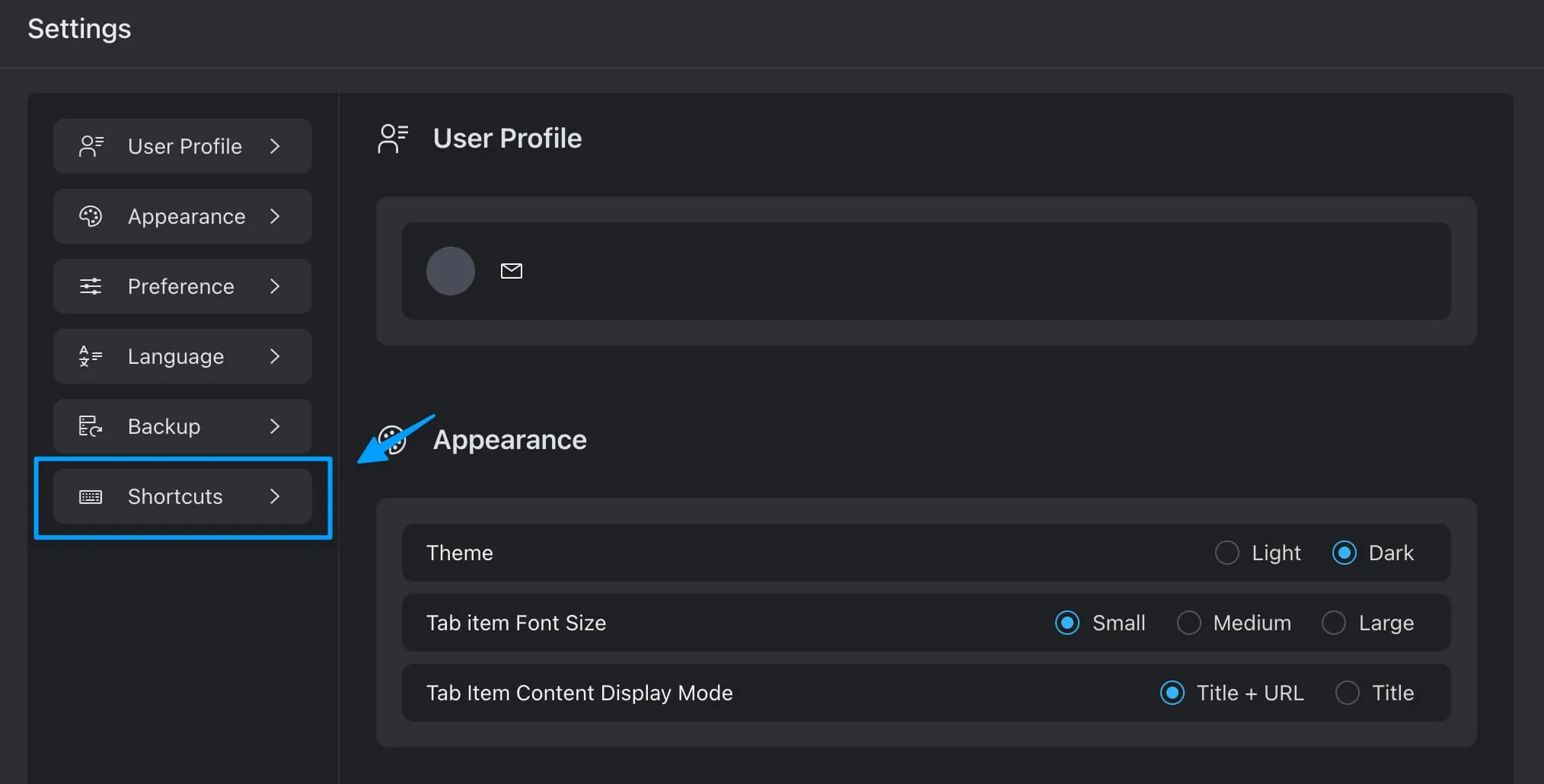Expand the User Profile section chevron
1544x784 pixels.
coord(275,146)
